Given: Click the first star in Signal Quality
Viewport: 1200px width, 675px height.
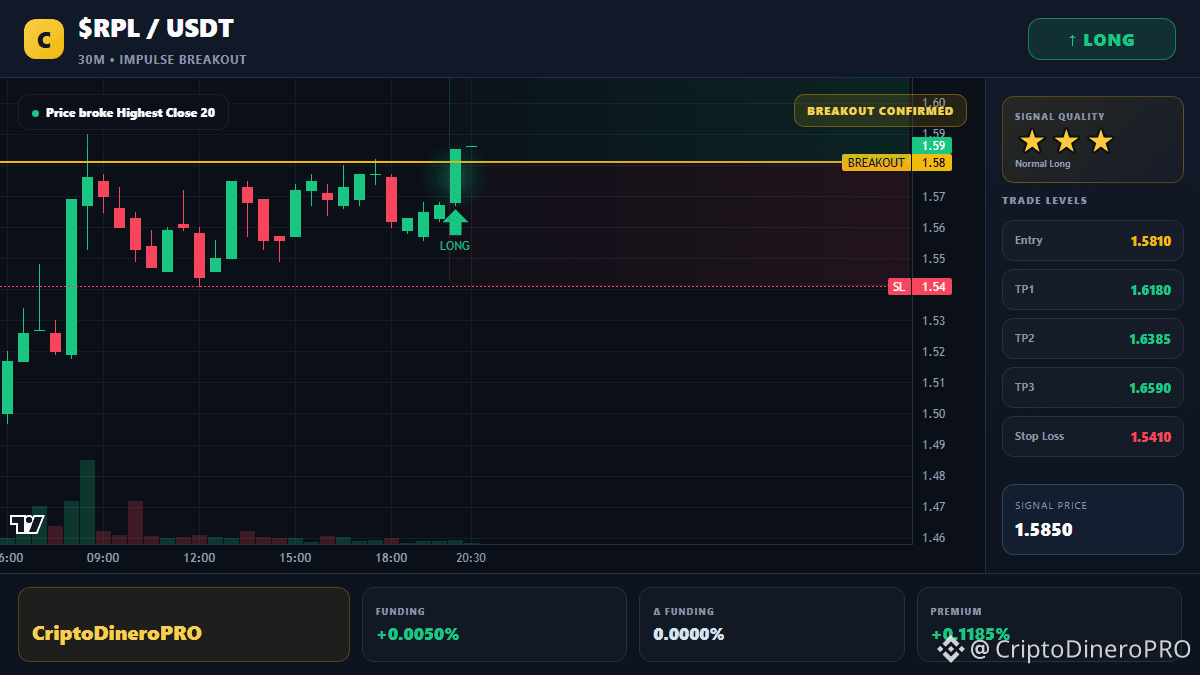Looking at the screenshot, I should [x=1032, y=141].
